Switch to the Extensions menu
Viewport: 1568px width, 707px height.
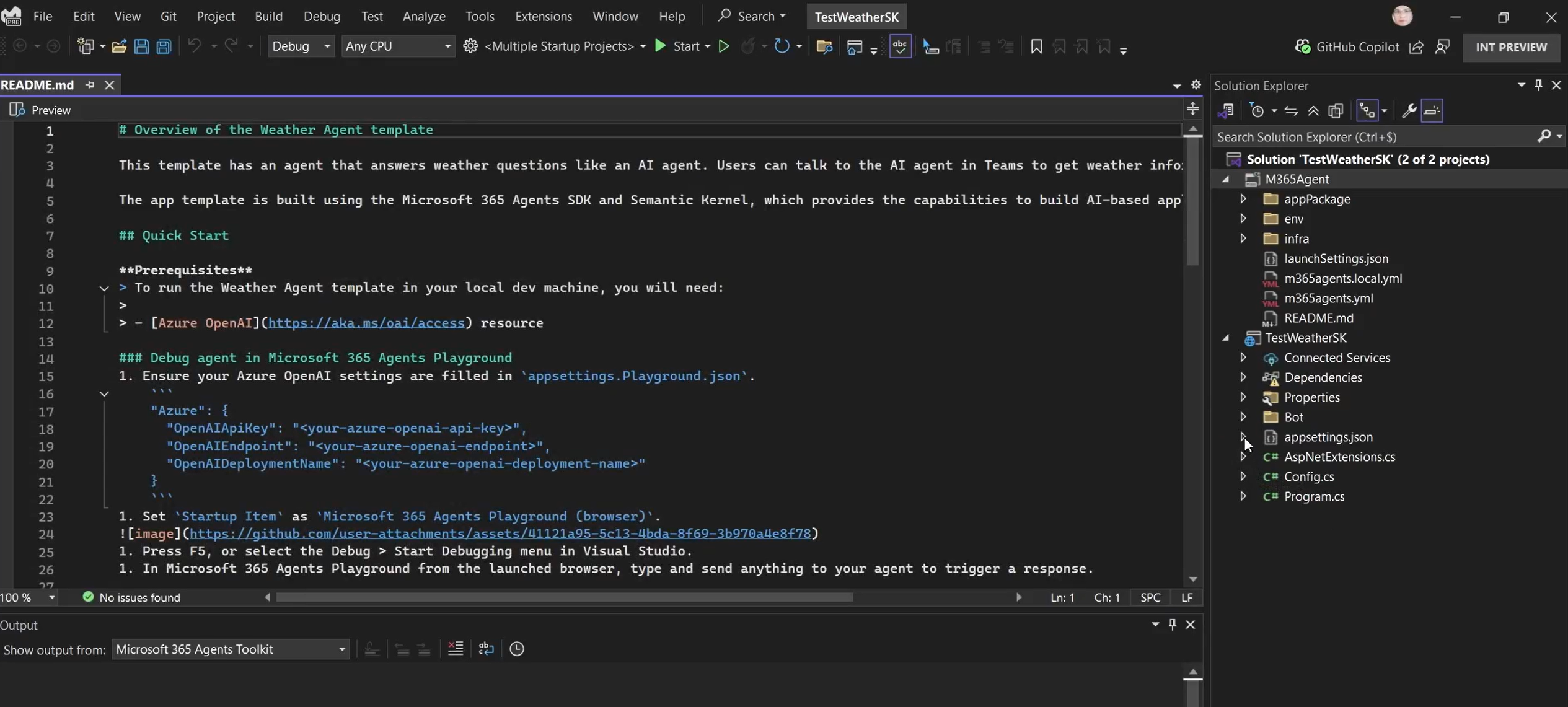(x=544, y=15)
